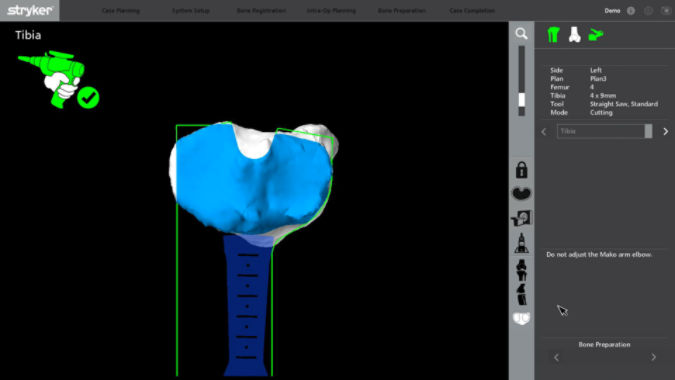Click the 'Left' side value
Screen dimensions: 675x380
(596, 70)
